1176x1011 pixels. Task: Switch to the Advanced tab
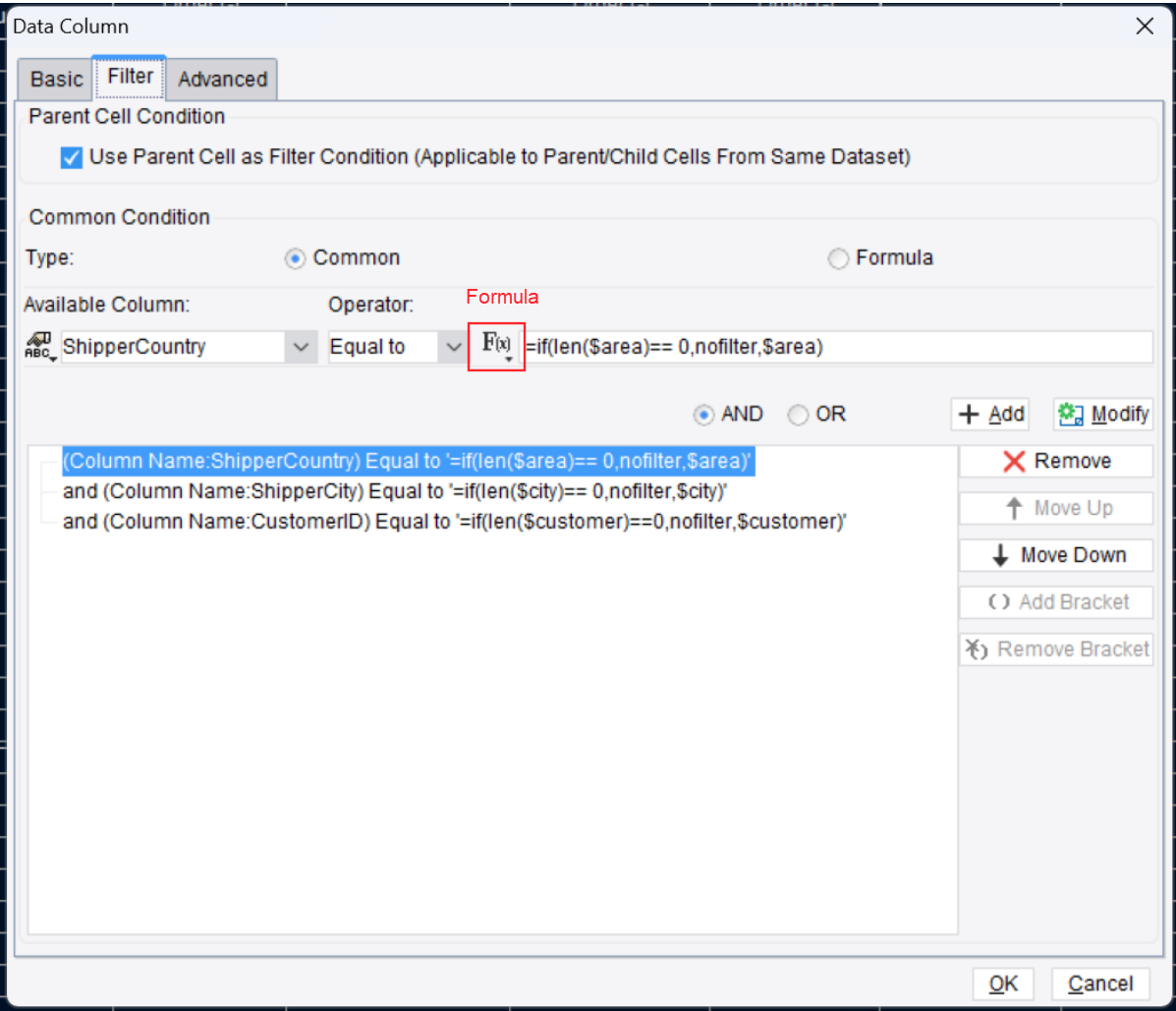(222, 80)
